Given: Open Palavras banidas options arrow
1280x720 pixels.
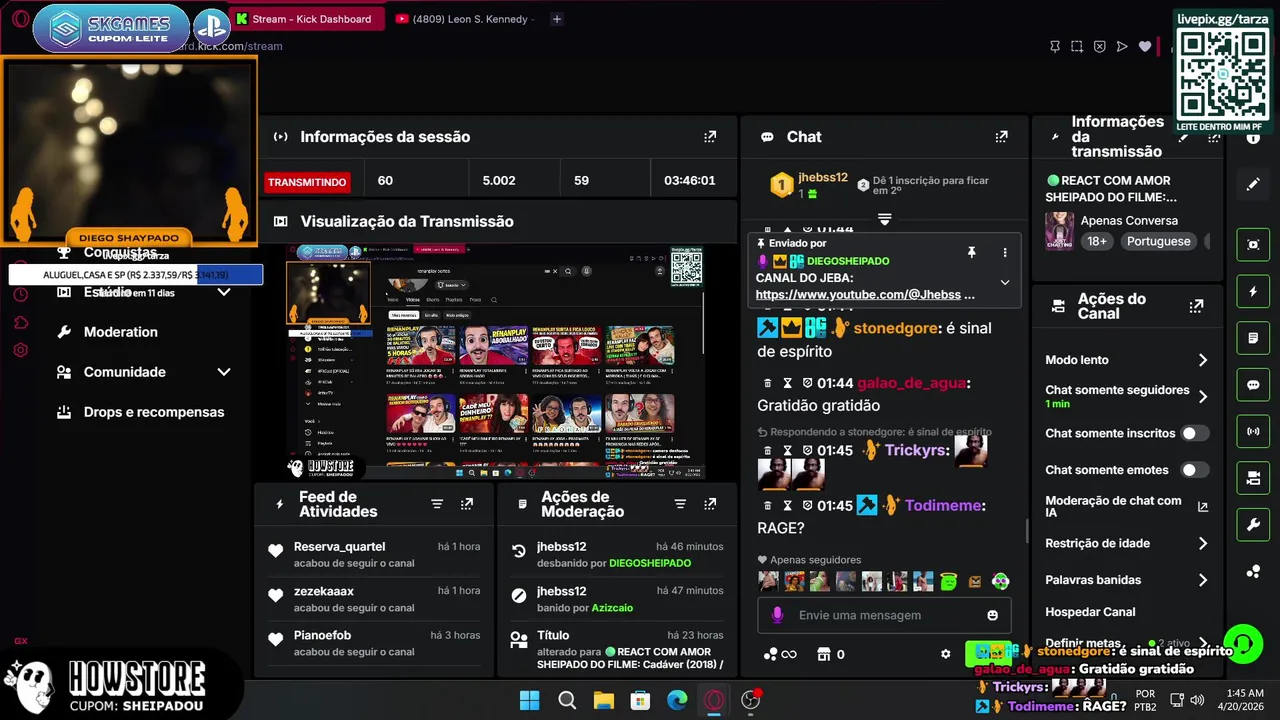Looking at the screenshot, I should pos(1203,580).
